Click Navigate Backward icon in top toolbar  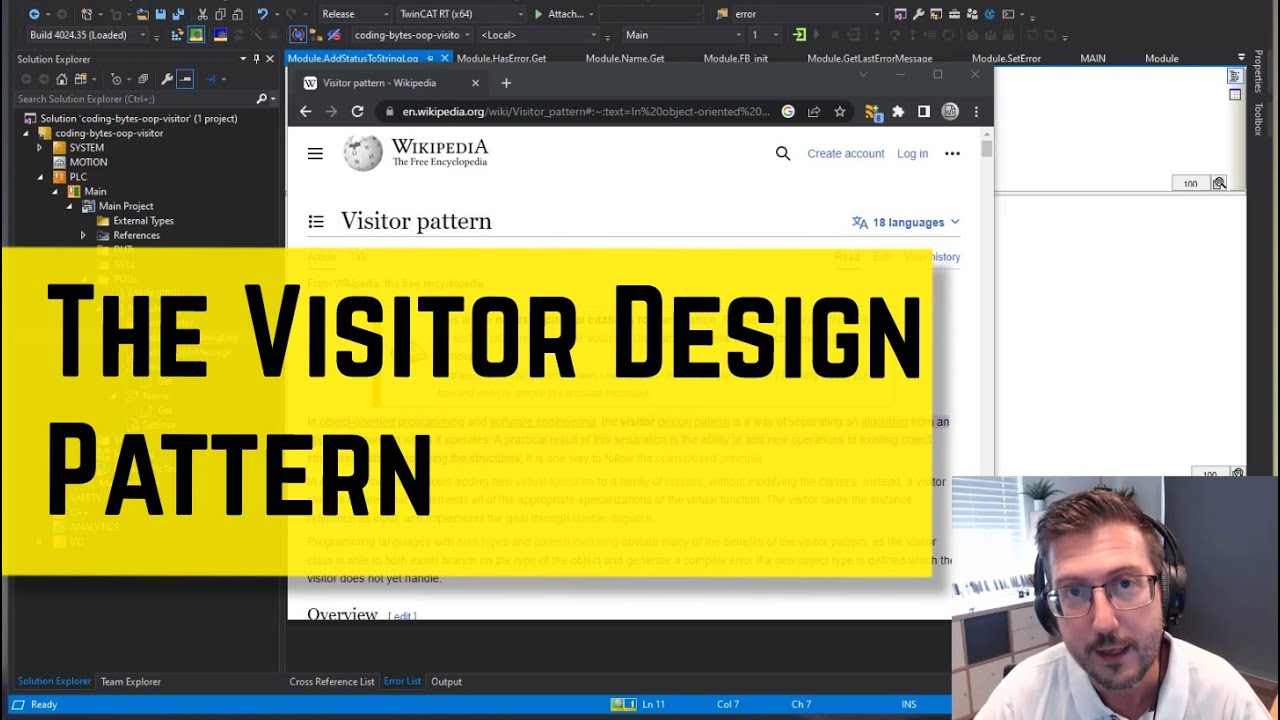point(34,14)
